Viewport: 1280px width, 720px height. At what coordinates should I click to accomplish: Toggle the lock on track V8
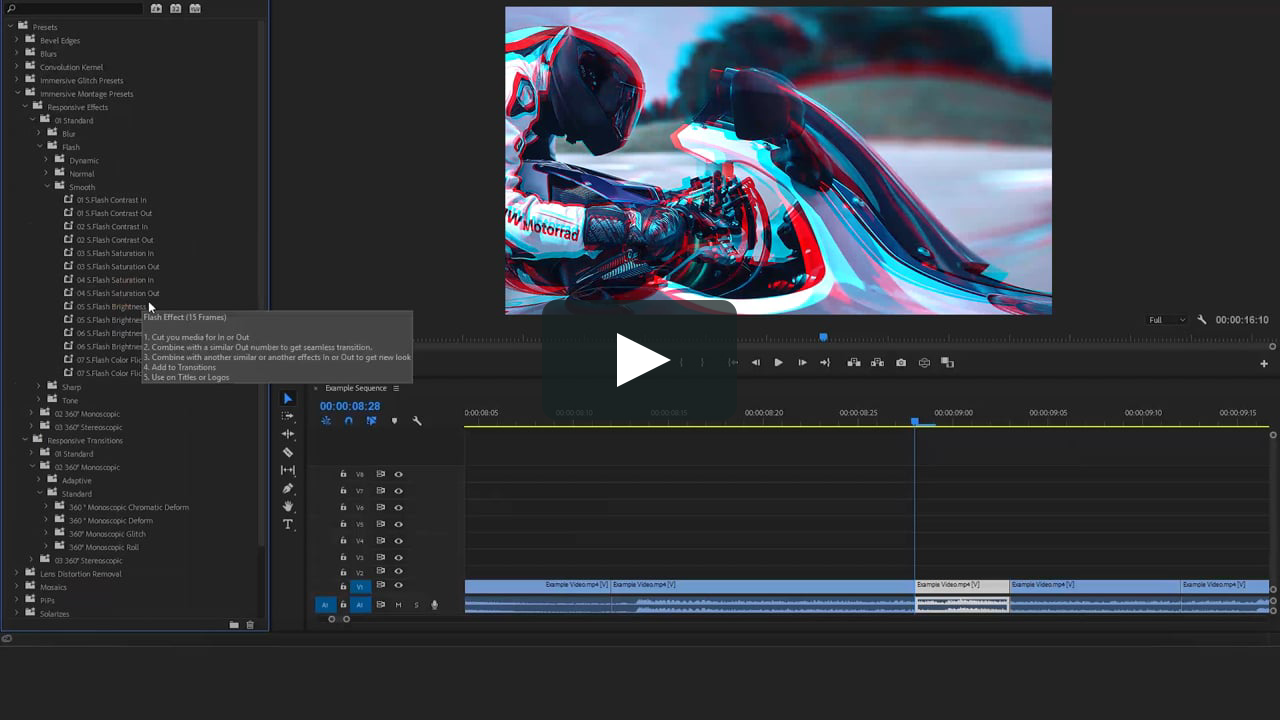pyautogui.click(x=343, y=475)
